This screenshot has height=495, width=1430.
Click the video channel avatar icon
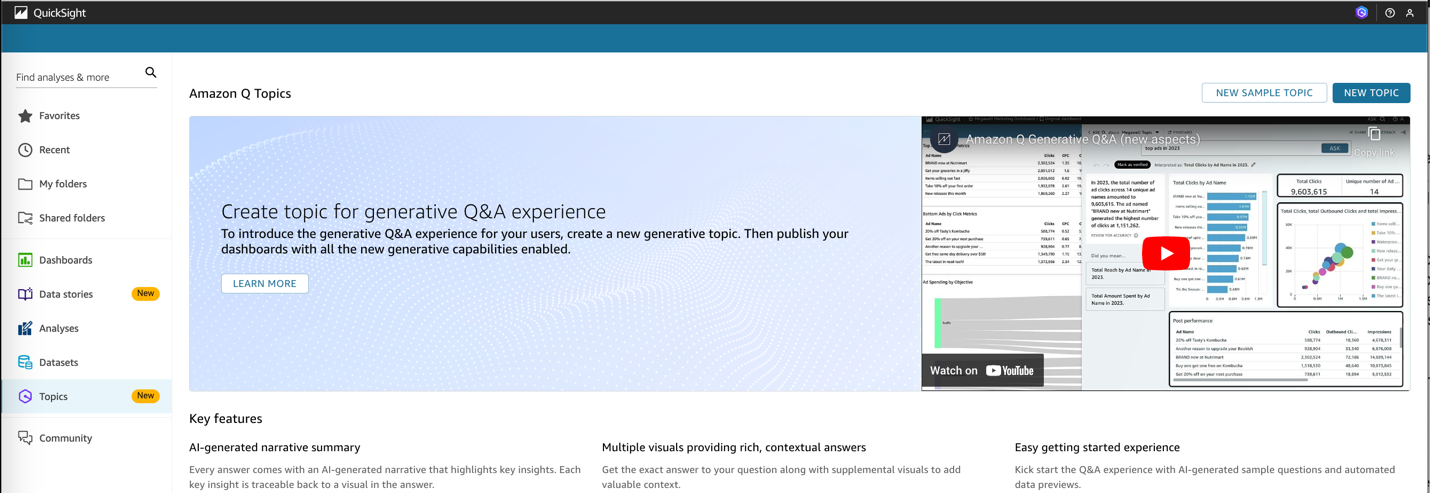(x=944, y=139)
